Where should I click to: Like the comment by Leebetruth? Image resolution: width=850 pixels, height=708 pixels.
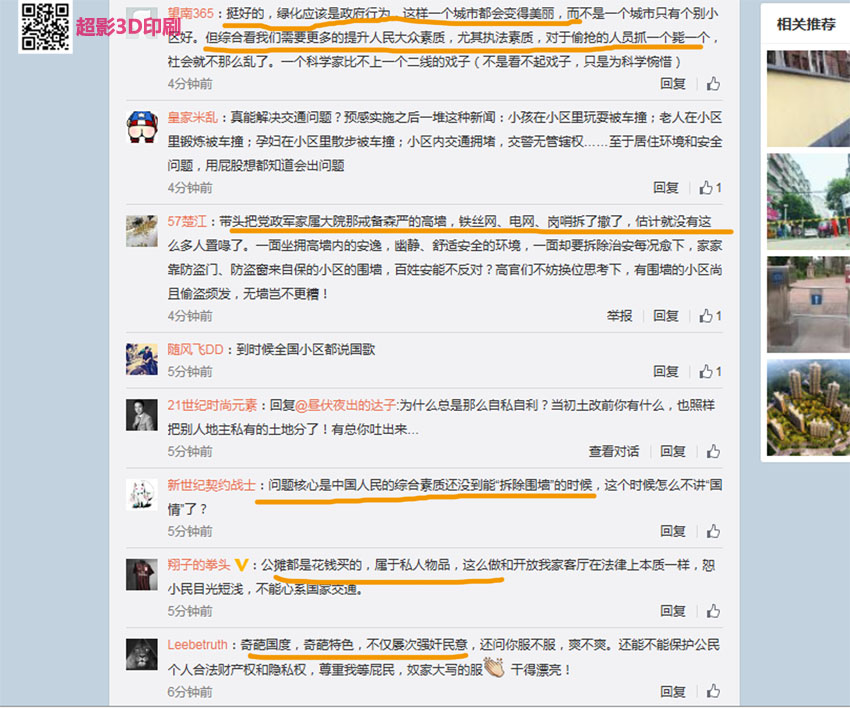pos(713,691)
